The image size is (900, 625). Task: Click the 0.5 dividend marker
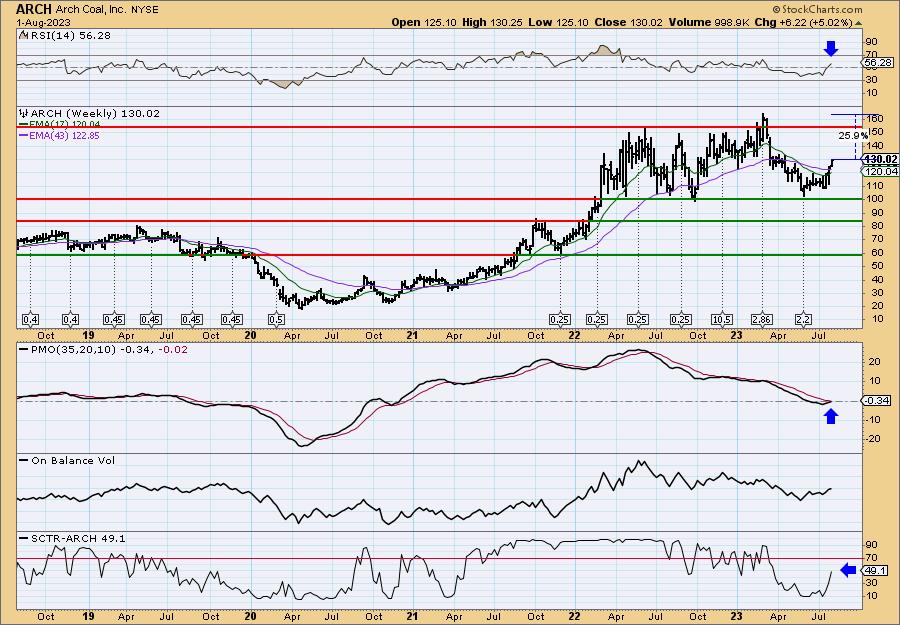click(x=276, y=320)
